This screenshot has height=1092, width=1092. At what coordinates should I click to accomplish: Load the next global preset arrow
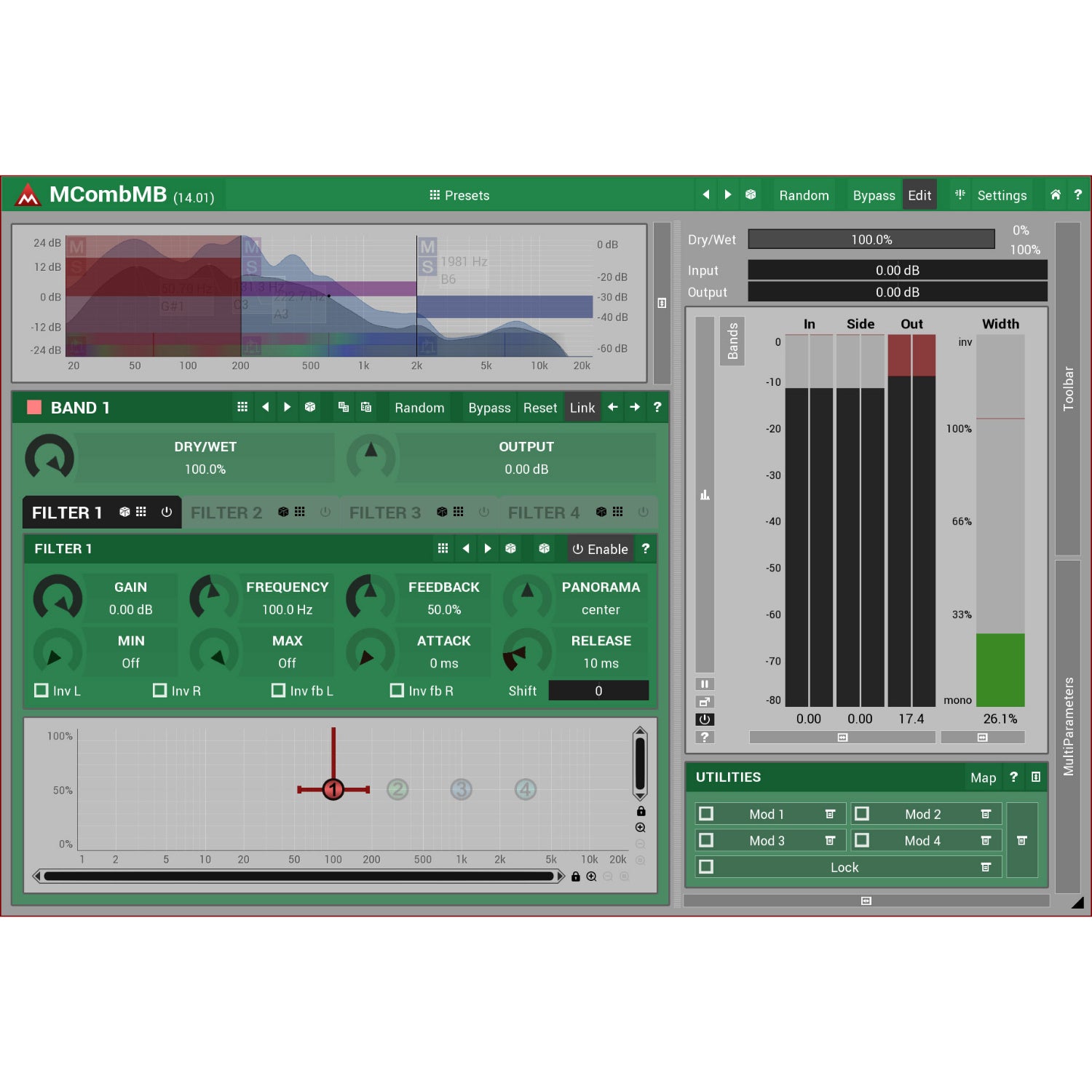(727, 194)
